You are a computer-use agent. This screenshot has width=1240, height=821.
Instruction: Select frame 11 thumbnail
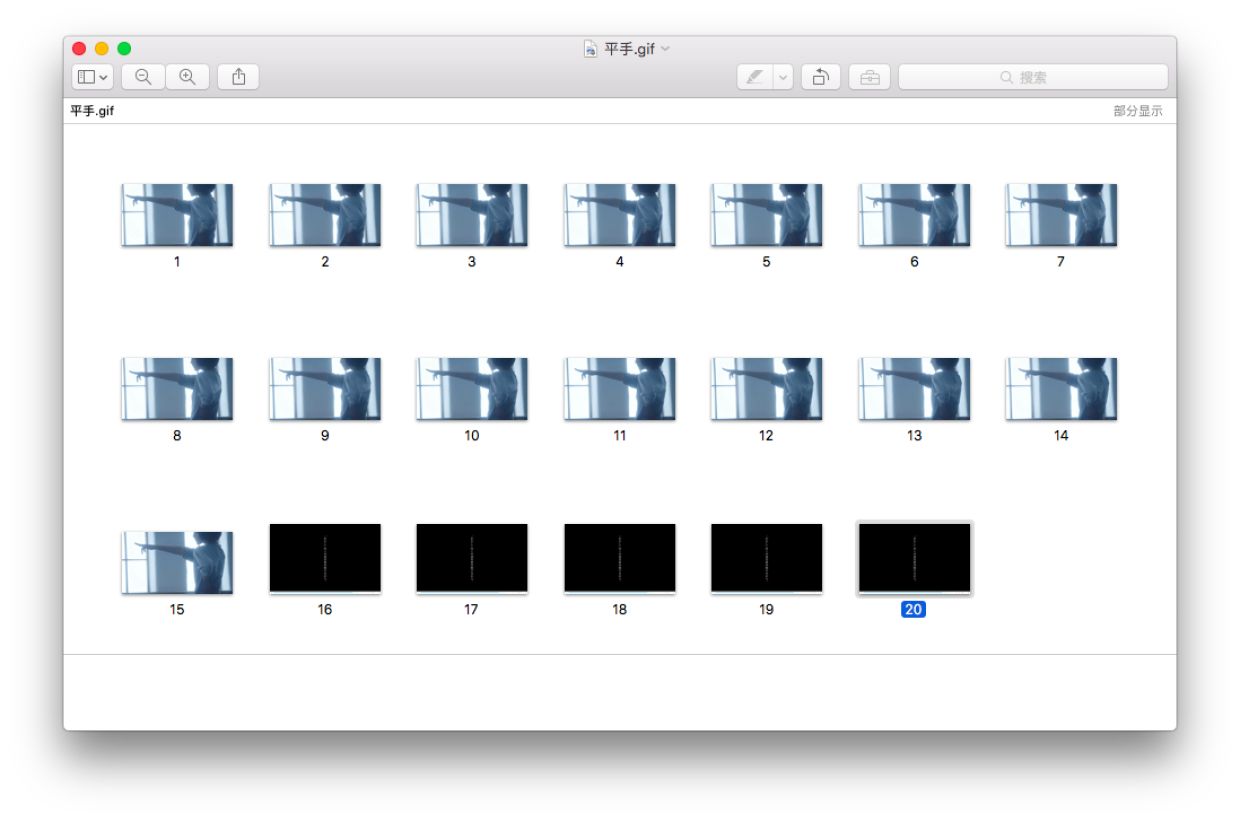(619, 389)
